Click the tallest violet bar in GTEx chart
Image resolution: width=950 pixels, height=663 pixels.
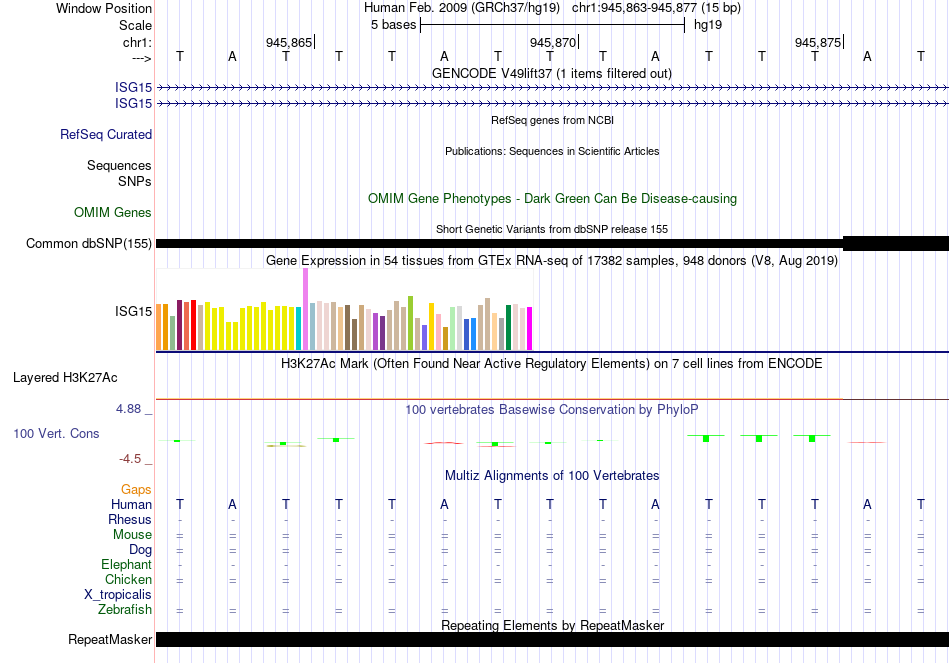pos(305,309)
